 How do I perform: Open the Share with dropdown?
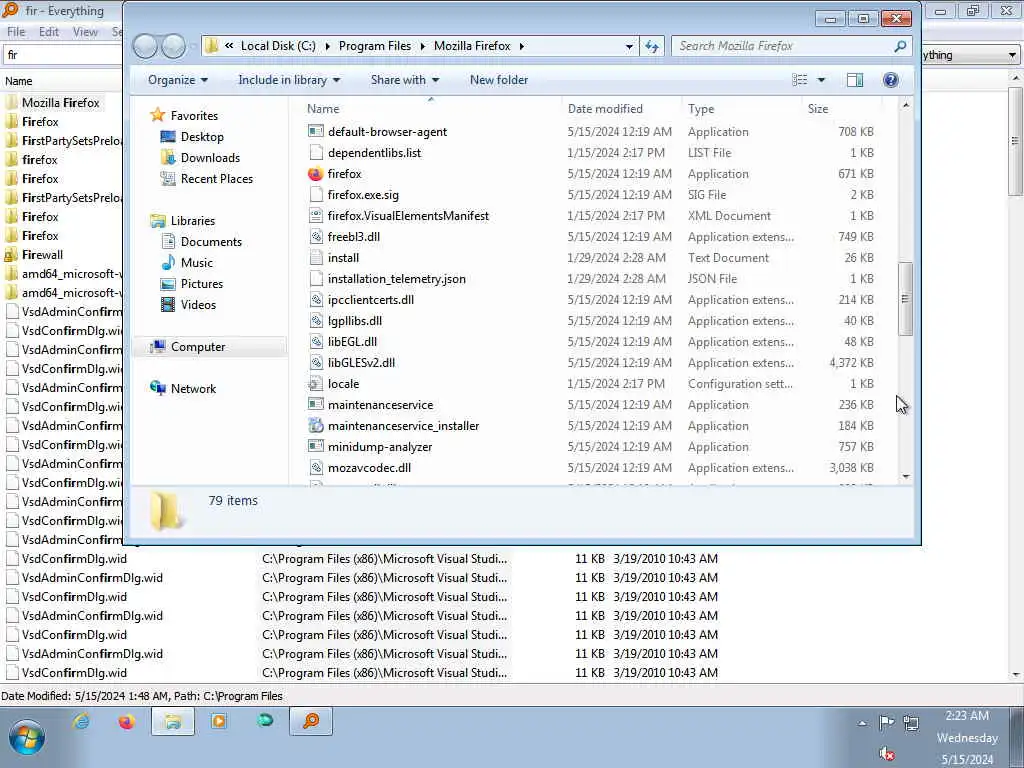pos(405,80)
